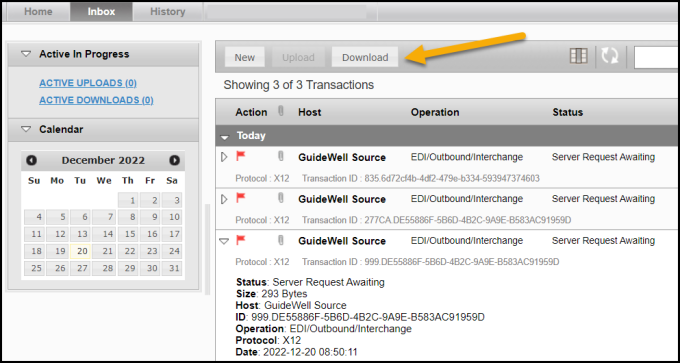The image size is (680, 363).
Task: Sort by the Action column header
Action: coord(251,112)
